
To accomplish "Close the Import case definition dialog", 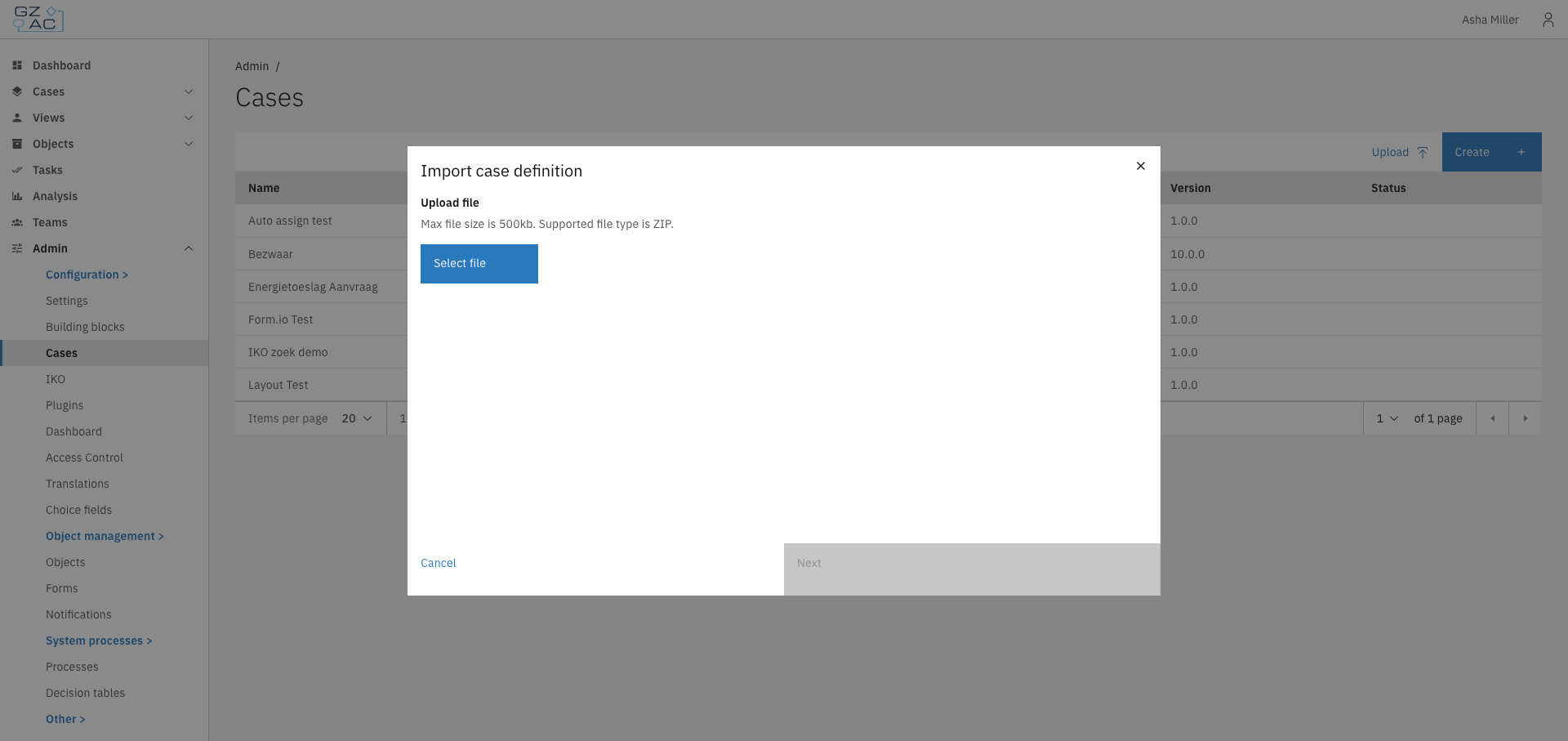I will pos(1141,166).
